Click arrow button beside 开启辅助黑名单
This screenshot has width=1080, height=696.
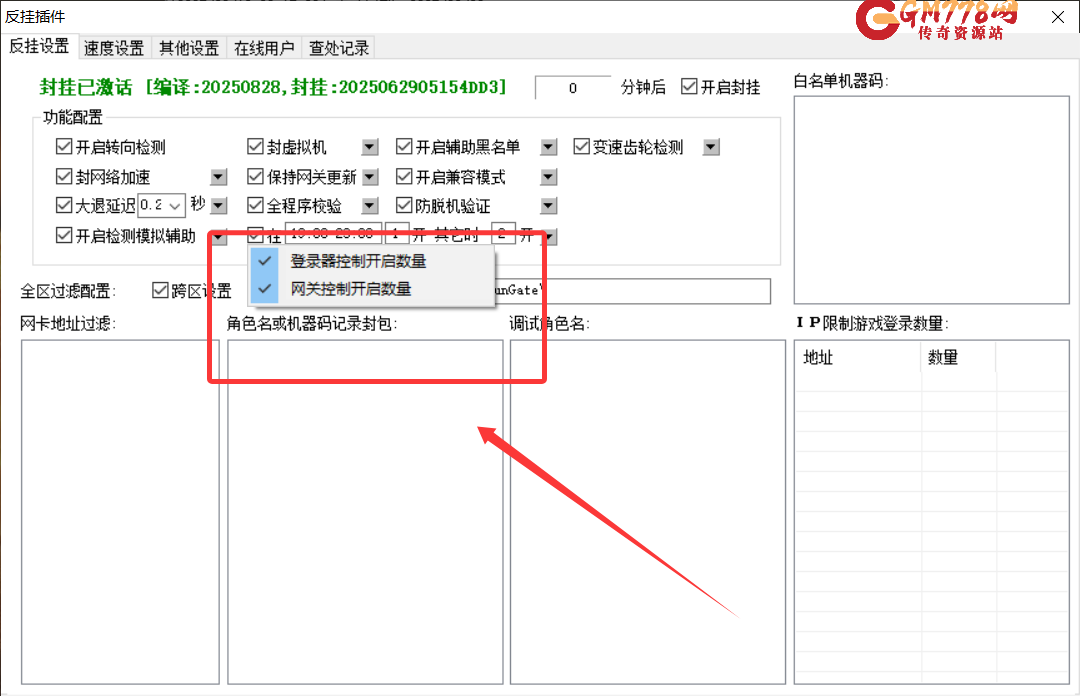[x=548, y=148]
